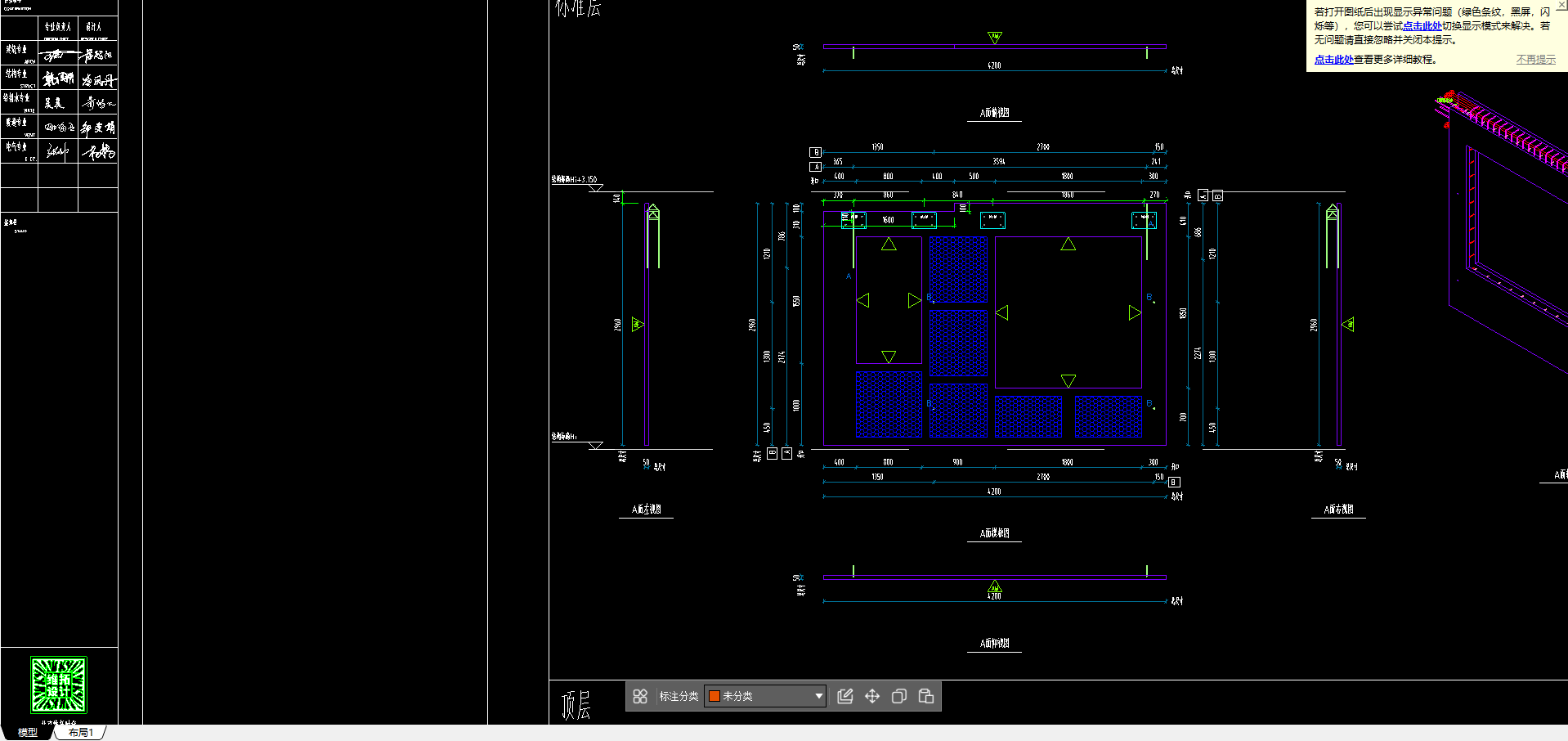This screenshot has height=741, width=1568.
Task: Select the green stamp logo in title block
Action: pyautogui.click(x=59, y=685)
